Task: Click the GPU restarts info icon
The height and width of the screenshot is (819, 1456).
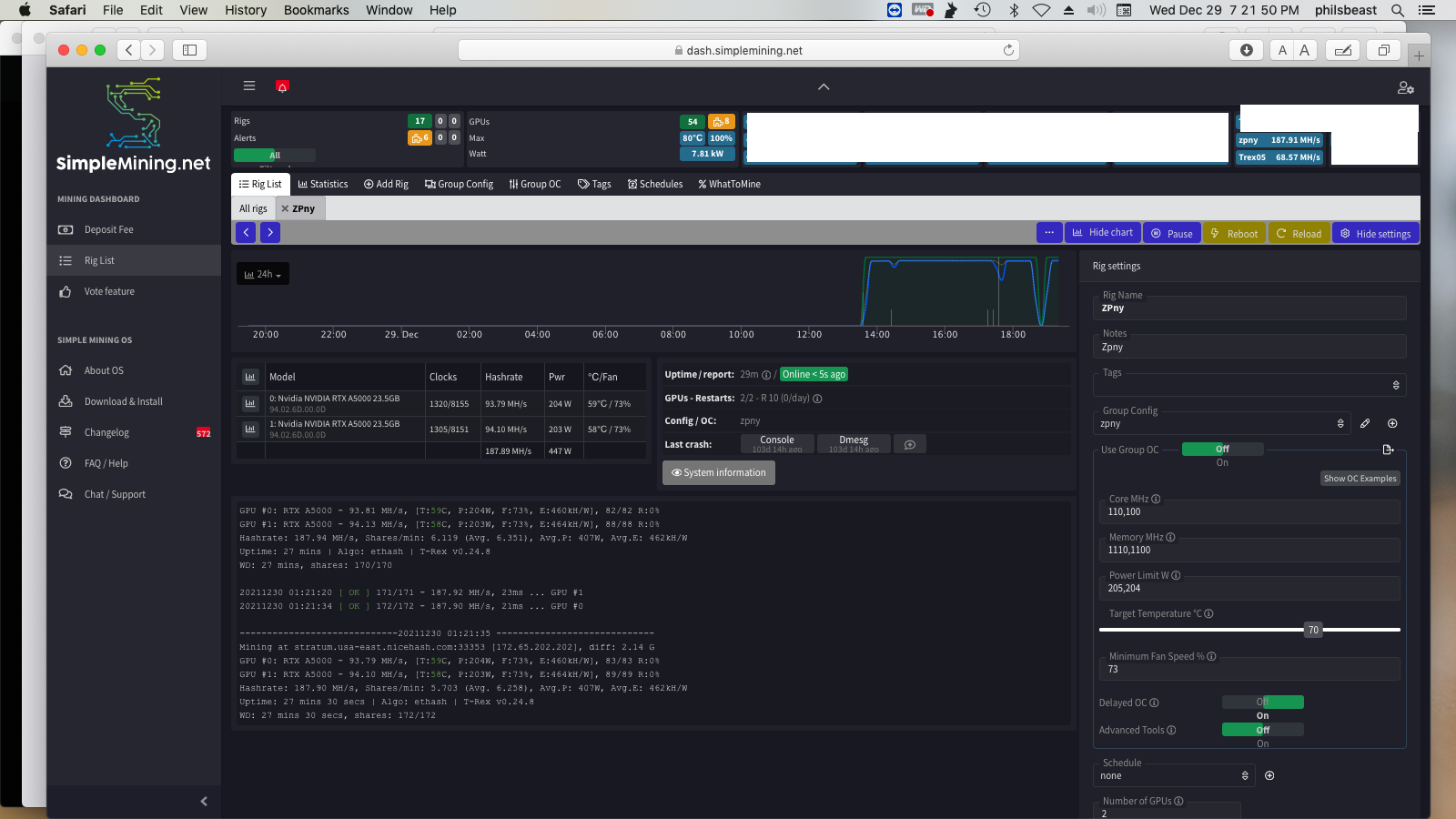Action: pyautogui.click(x=817, y=399)
